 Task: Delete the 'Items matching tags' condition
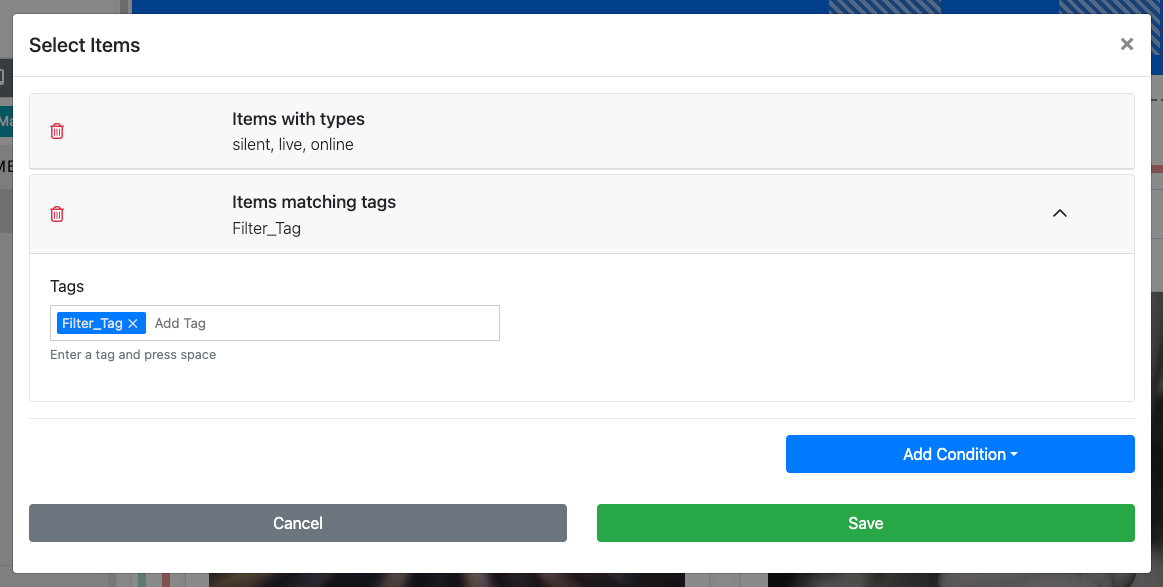point(57,214)
